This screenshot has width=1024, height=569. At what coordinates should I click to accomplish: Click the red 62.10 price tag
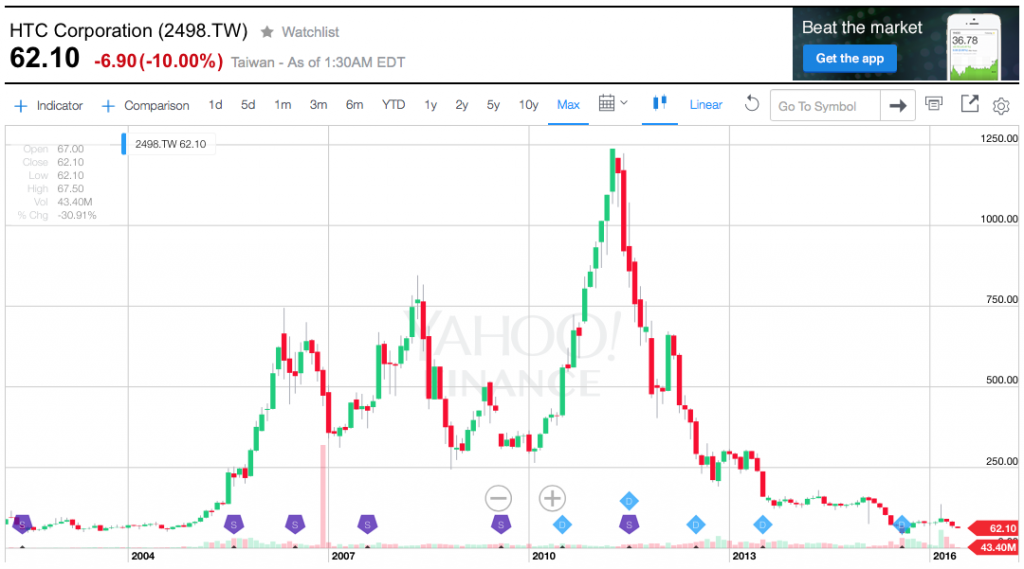click(x=994, y=528)
